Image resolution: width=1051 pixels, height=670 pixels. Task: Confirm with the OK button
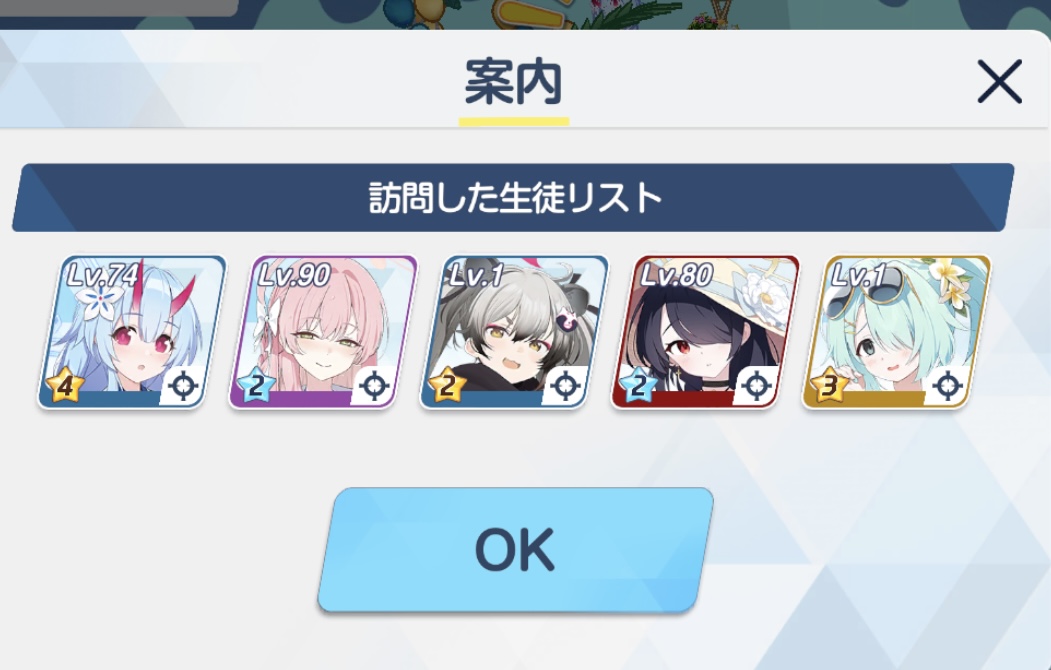515,549
